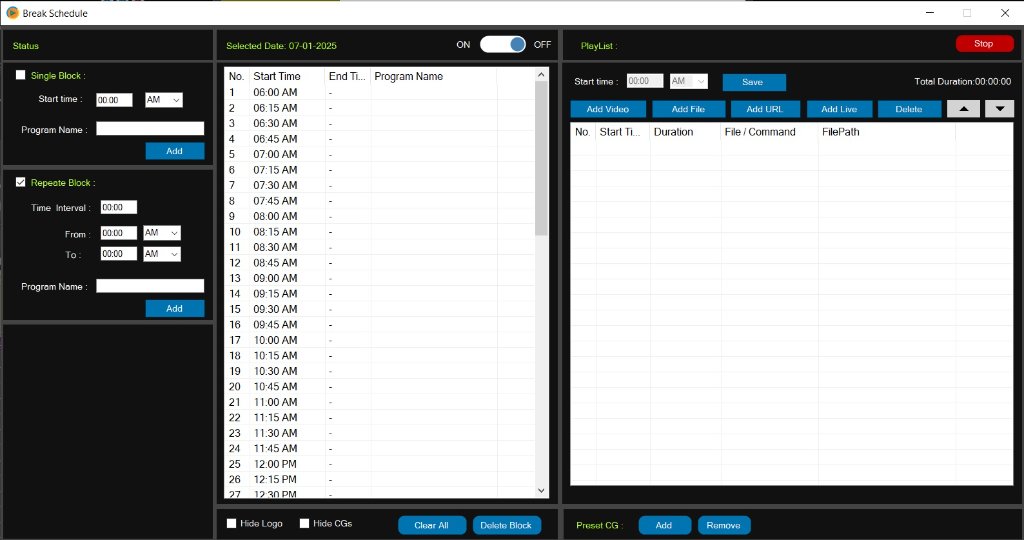Click the FilePath column header
The width and height of the screenshot is (1024, 540).
point(886,132)
